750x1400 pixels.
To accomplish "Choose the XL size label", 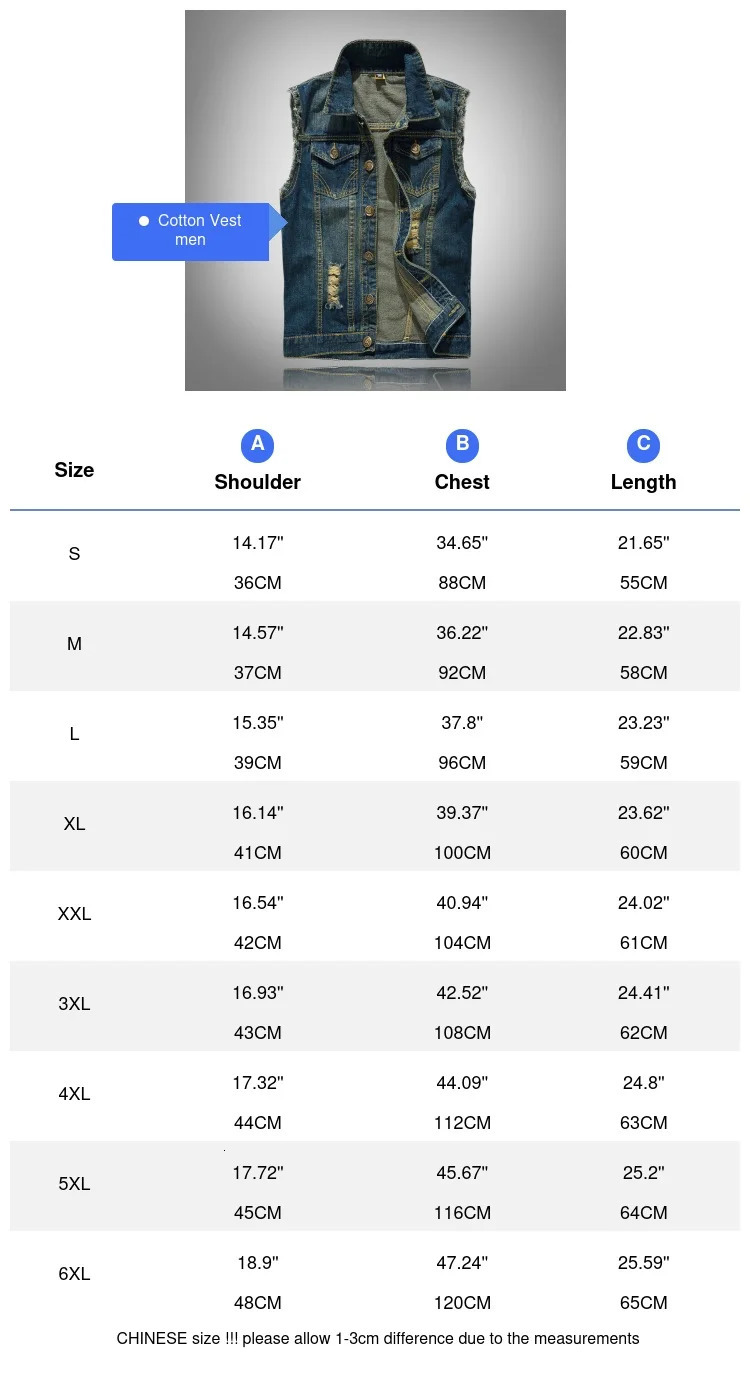I will coord(74,824).
